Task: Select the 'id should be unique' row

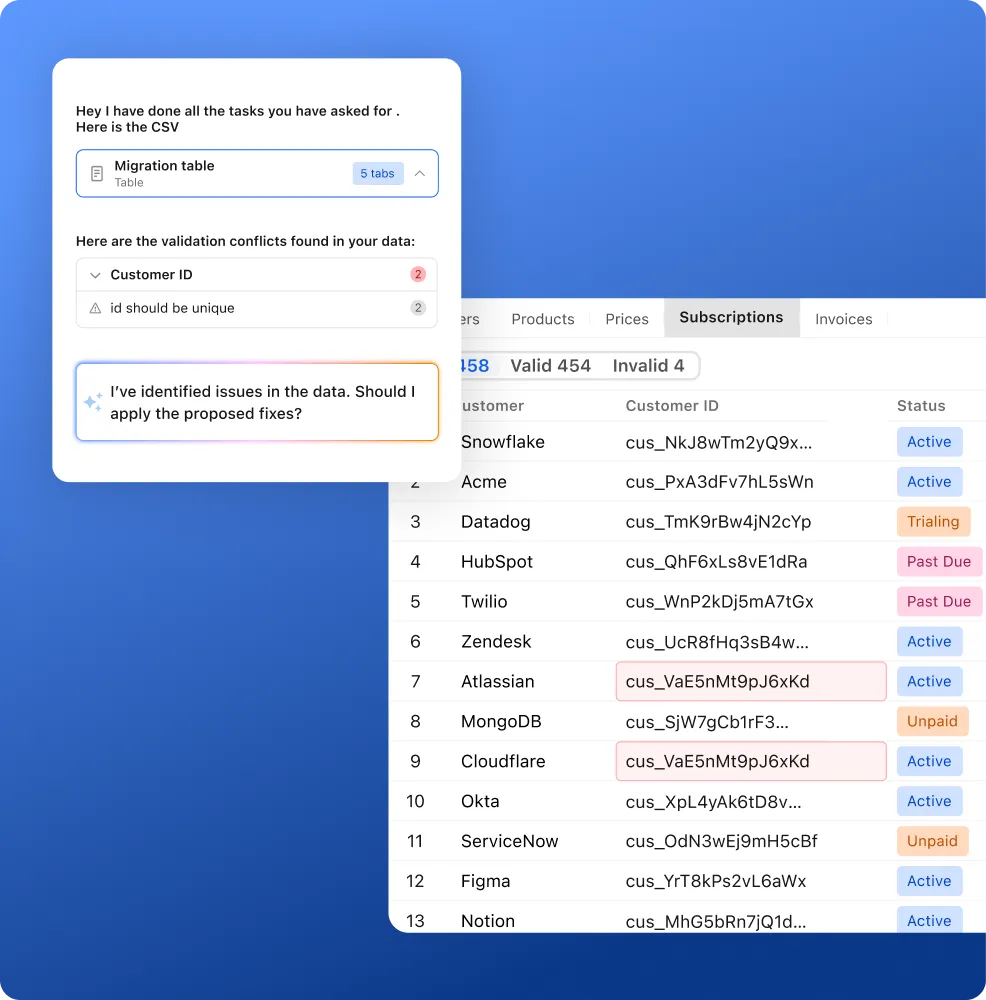Action: click(256, 309)
